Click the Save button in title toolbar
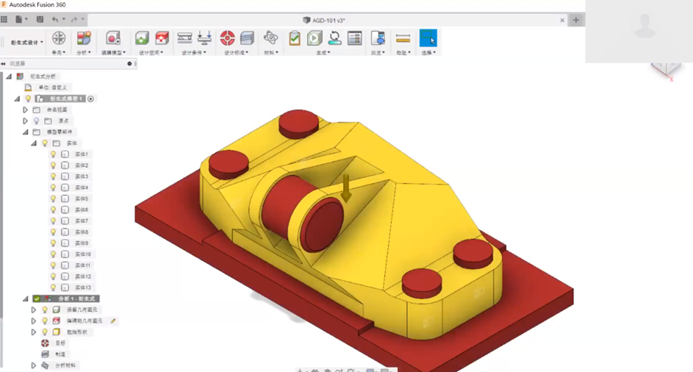The height and width of the screenshot is (372, 693). click(x=40, y=19)
